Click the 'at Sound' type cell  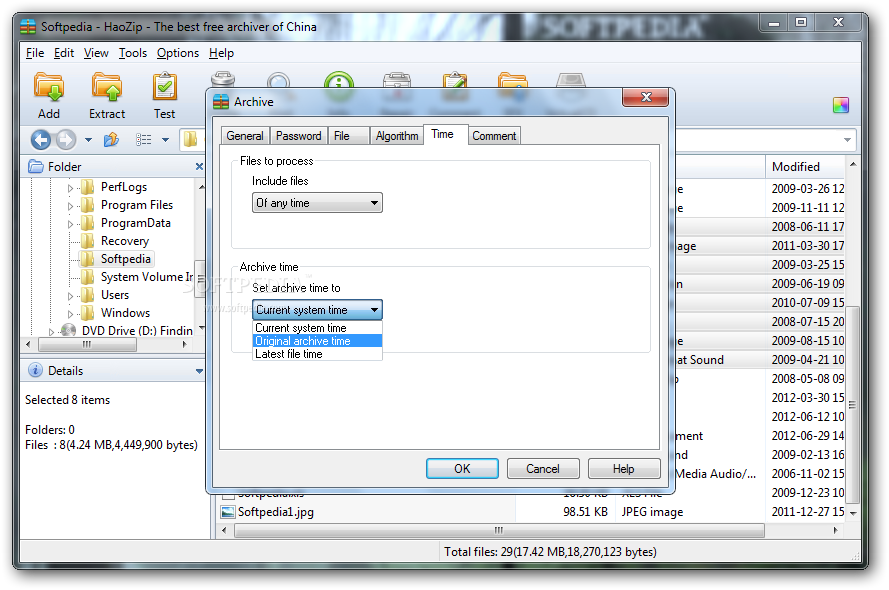coord(700,360)
